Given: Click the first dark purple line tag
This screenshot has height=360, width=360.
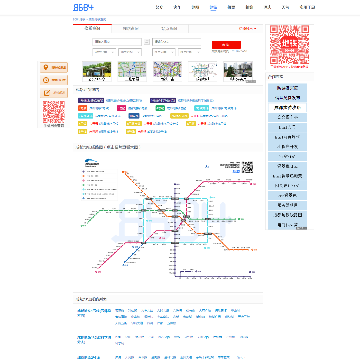Looking at the screenshot, I should [x=91, y=100].
